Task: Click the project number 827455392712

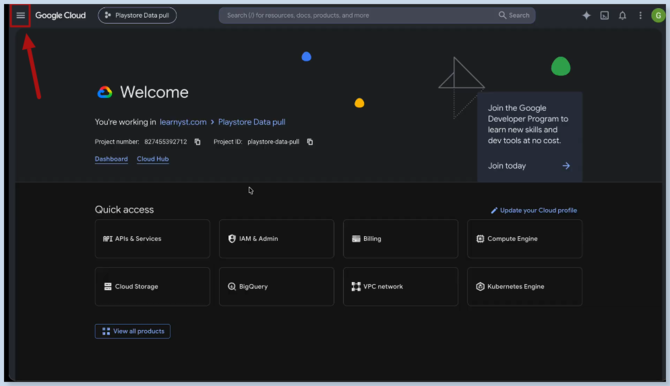Action: [x=165, y=141]
